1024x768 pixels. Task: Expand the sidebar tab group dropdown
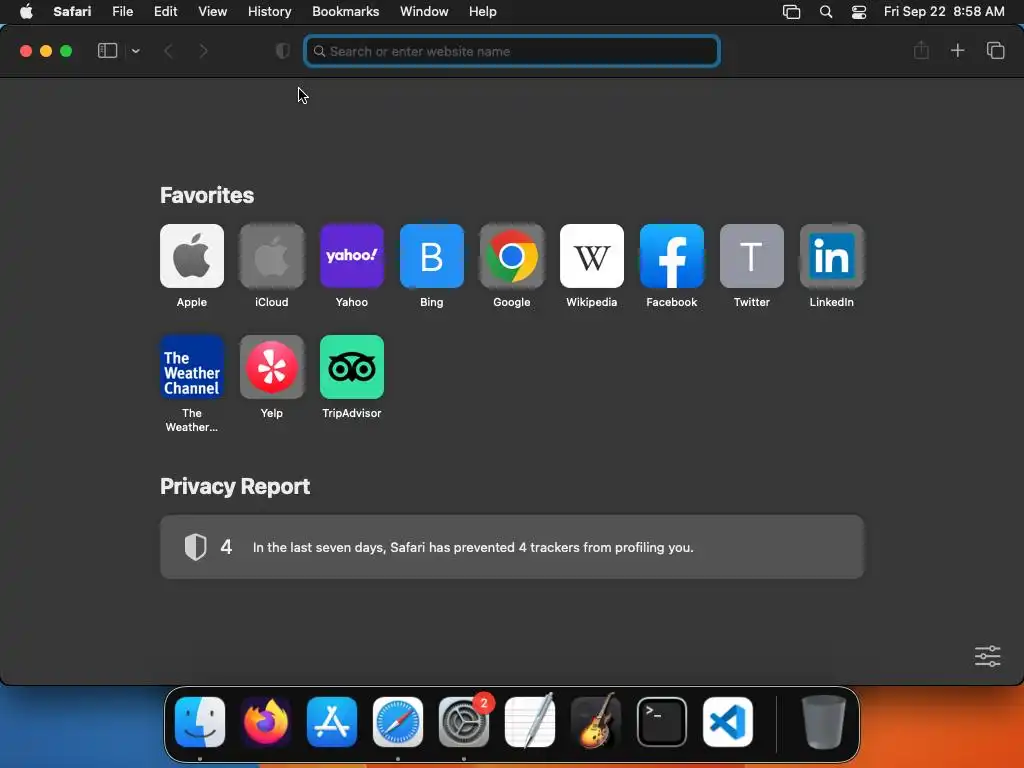coord(136,51)
